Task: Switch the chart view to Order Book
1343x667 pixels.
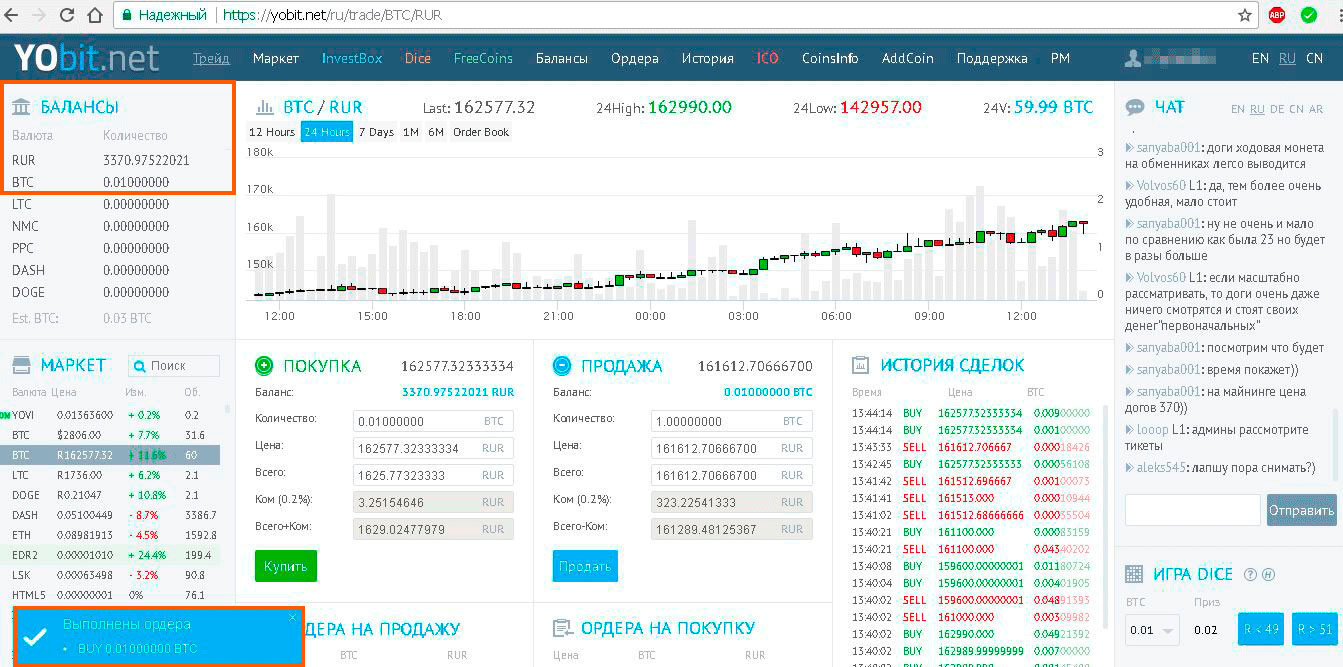Action: click(481, 132)
